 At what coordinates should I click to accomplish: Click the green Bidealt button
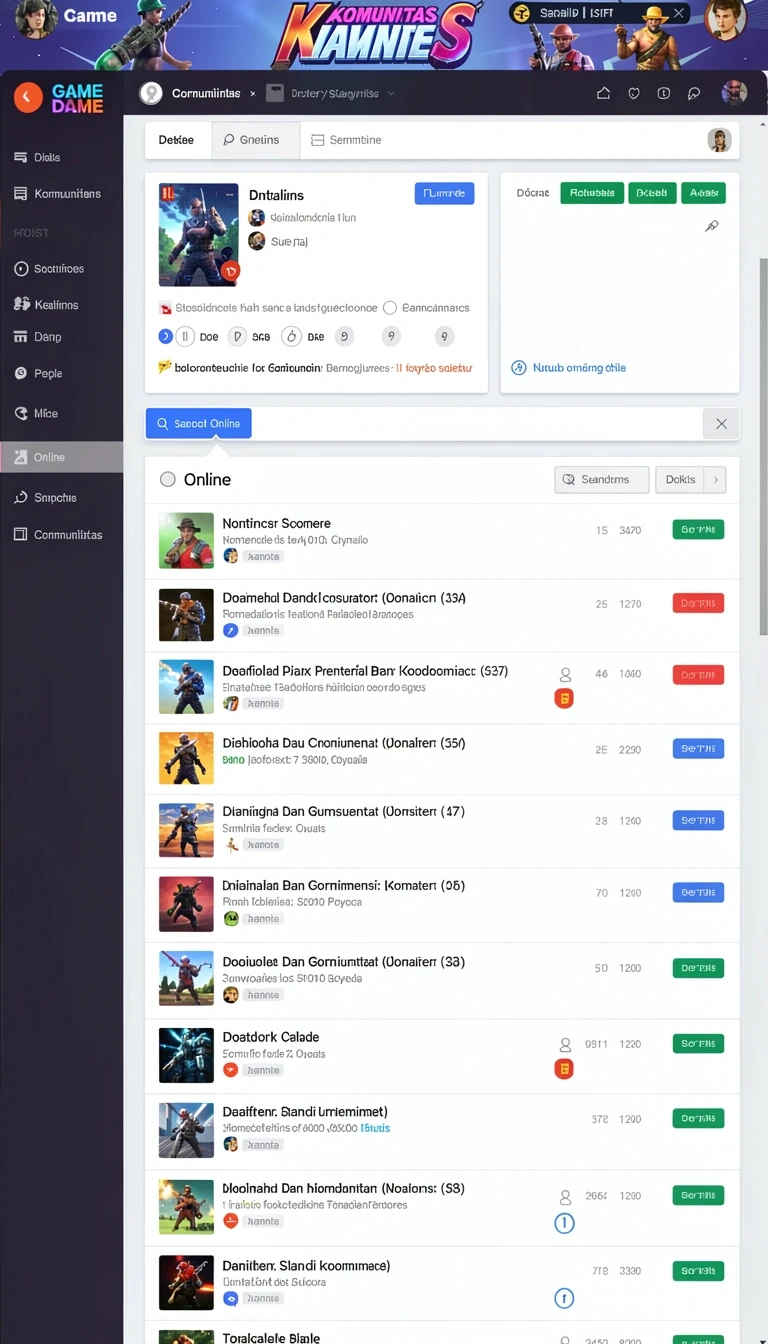(652, 193)
